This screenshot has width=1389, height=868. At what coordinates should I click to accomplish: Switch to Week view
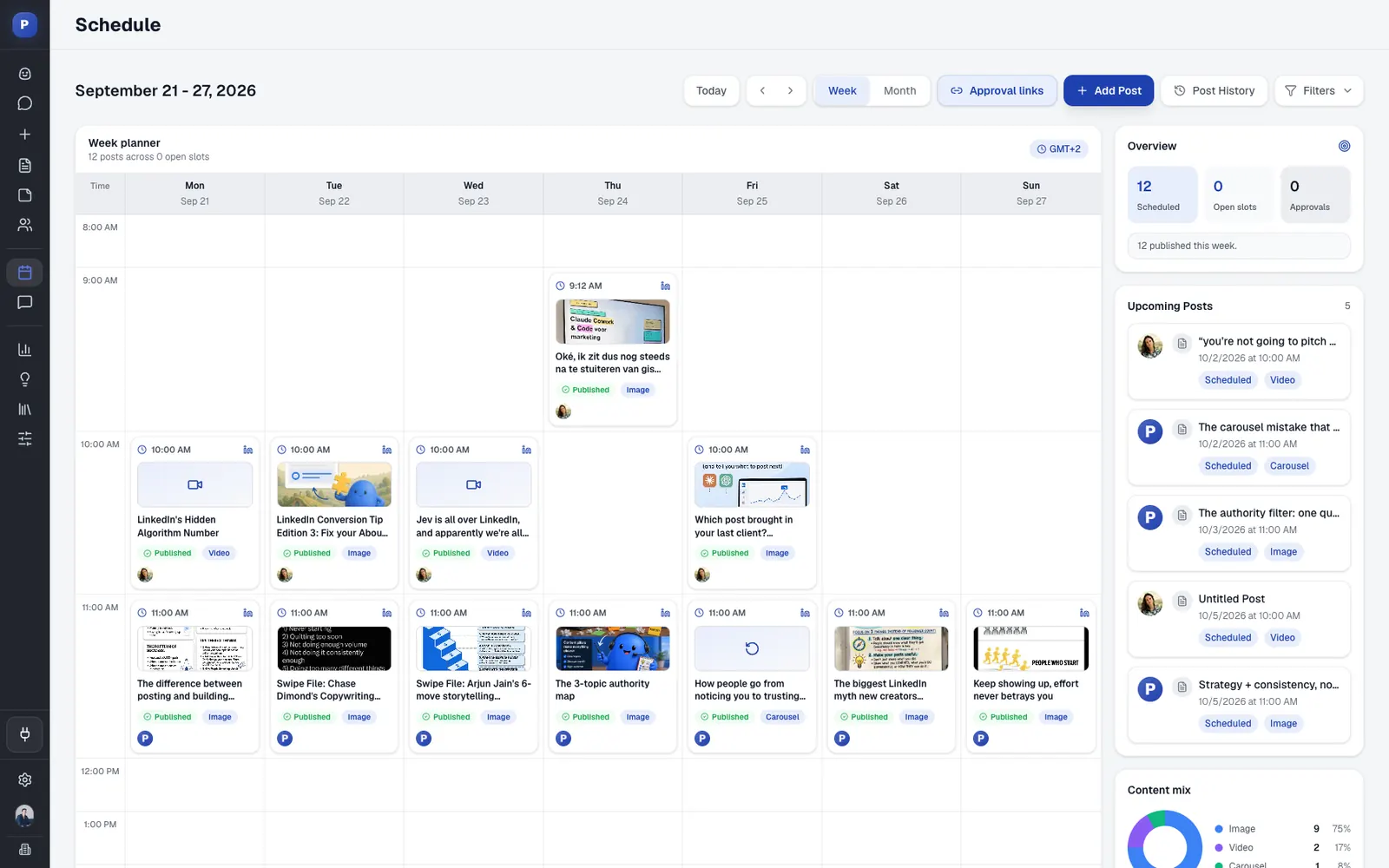coord(842,90)
